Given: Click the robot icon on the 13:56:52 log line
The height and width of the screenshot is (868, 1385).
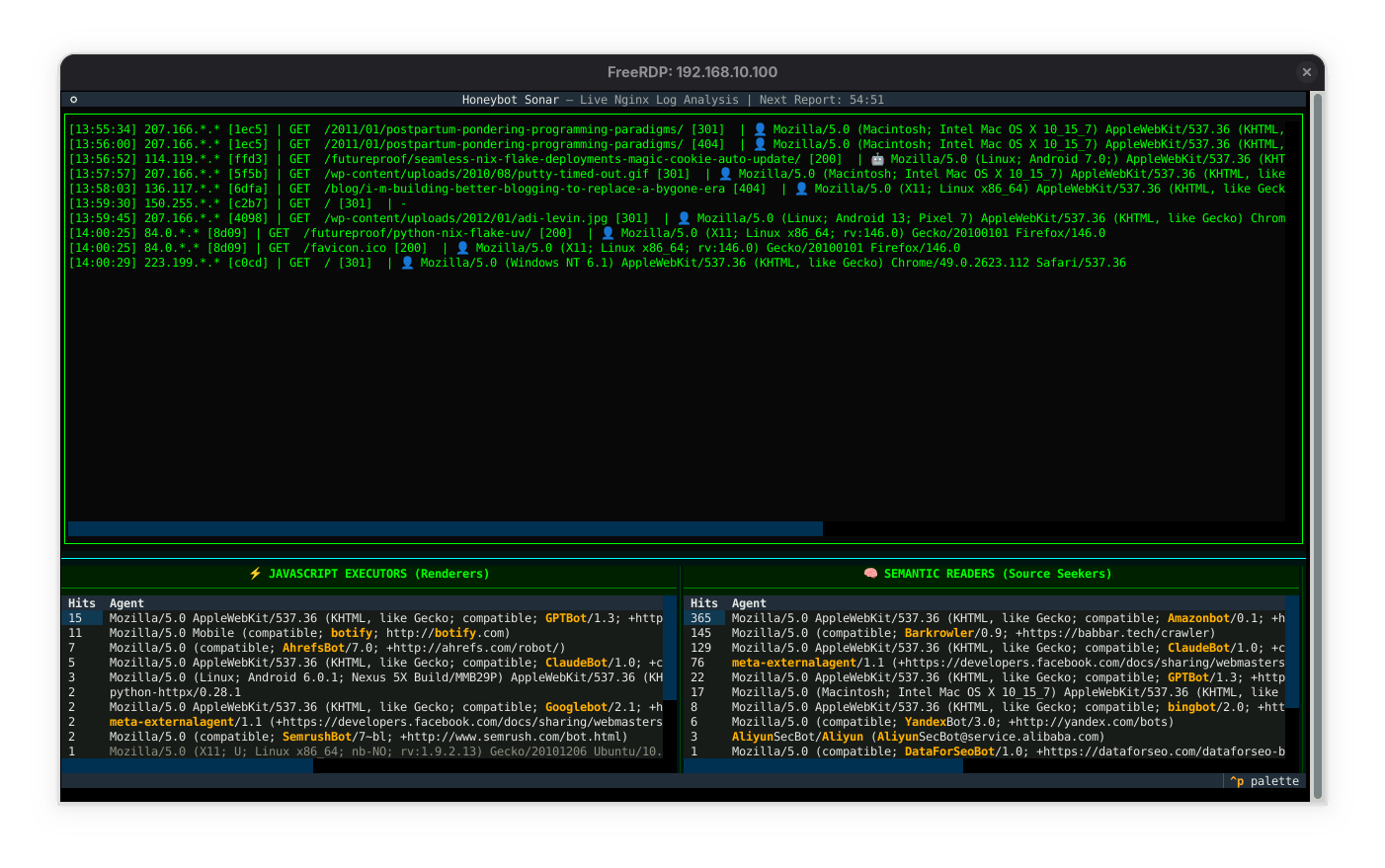Looking at the screenshot, I should (x=877, y=159).
